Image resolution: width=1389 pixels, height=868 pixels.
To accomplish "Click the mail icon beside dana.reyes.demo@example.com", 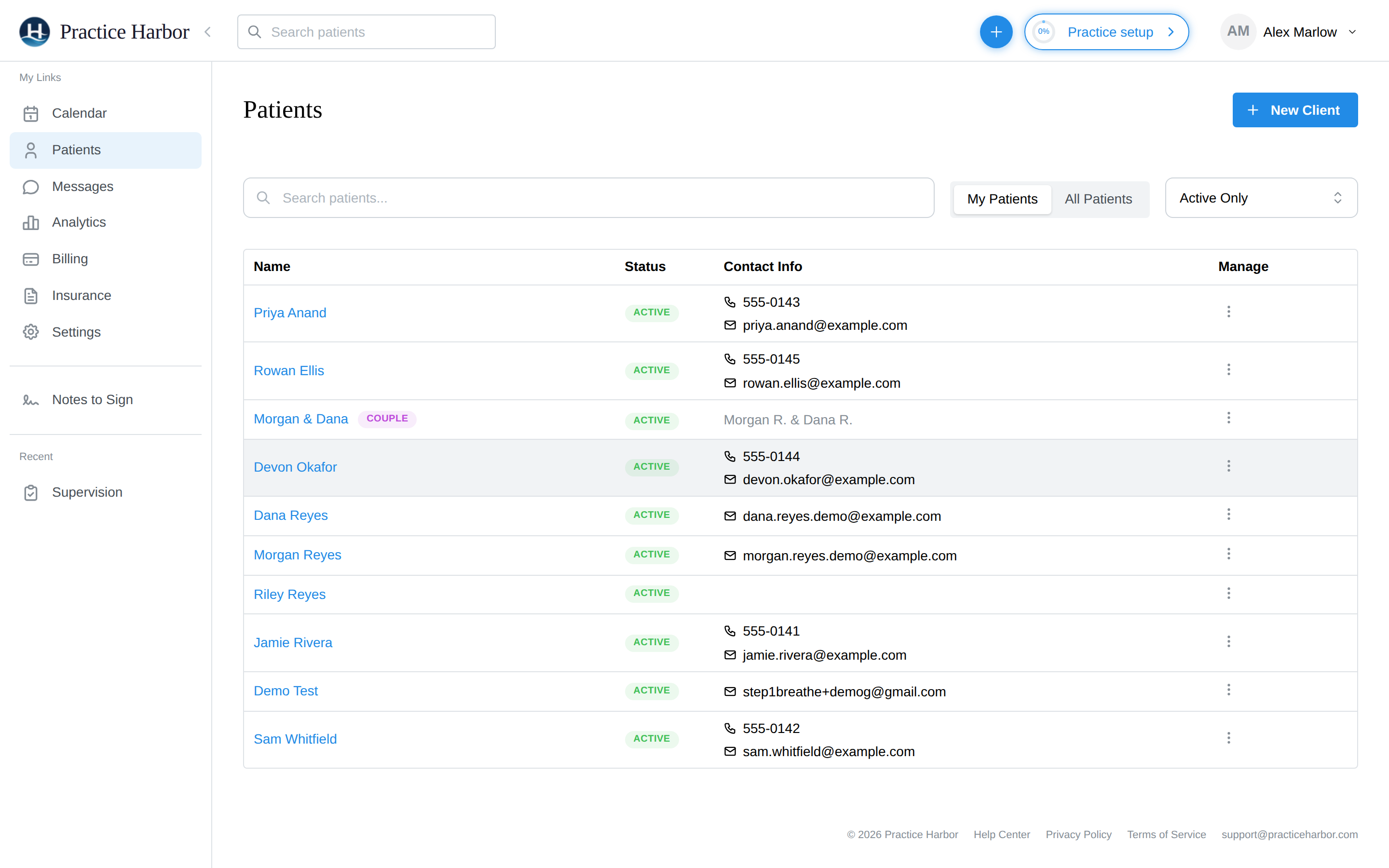I will pyautogui.click(x=730, y=516).
